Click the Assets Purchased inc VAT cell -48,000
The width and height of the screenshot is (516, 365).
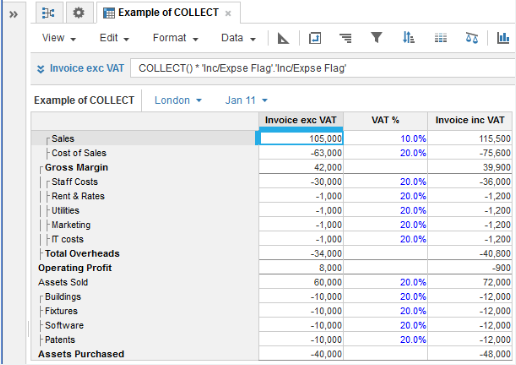click(x=470, y=354)
